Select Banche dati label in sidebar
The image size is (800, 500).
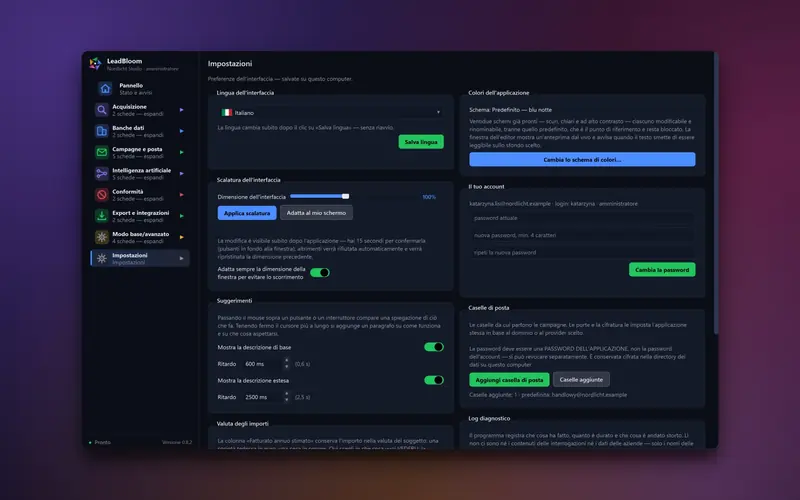point(128,128)
